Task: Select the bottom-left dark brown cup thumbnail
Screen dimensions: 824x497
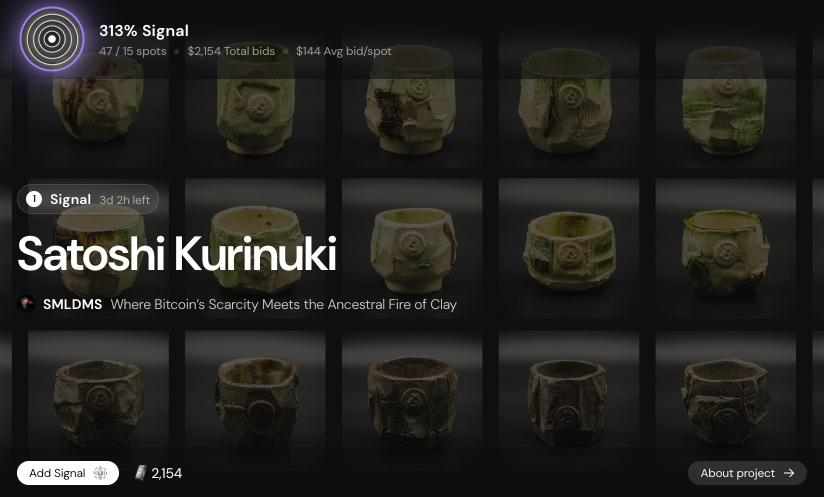Action: click(98, 391)
